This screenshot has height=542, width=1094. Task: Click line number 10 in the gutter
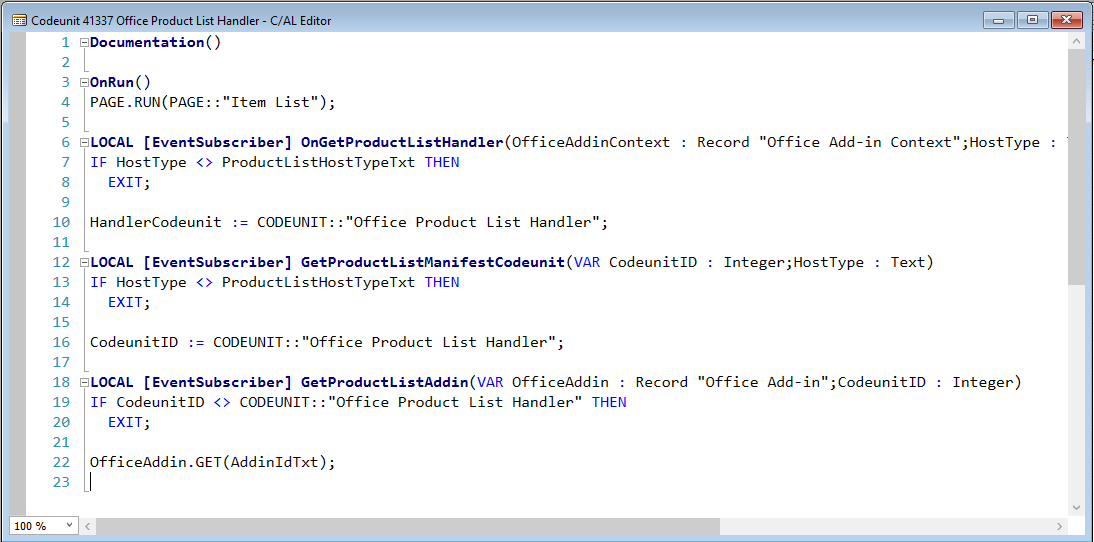coord(62,223)
